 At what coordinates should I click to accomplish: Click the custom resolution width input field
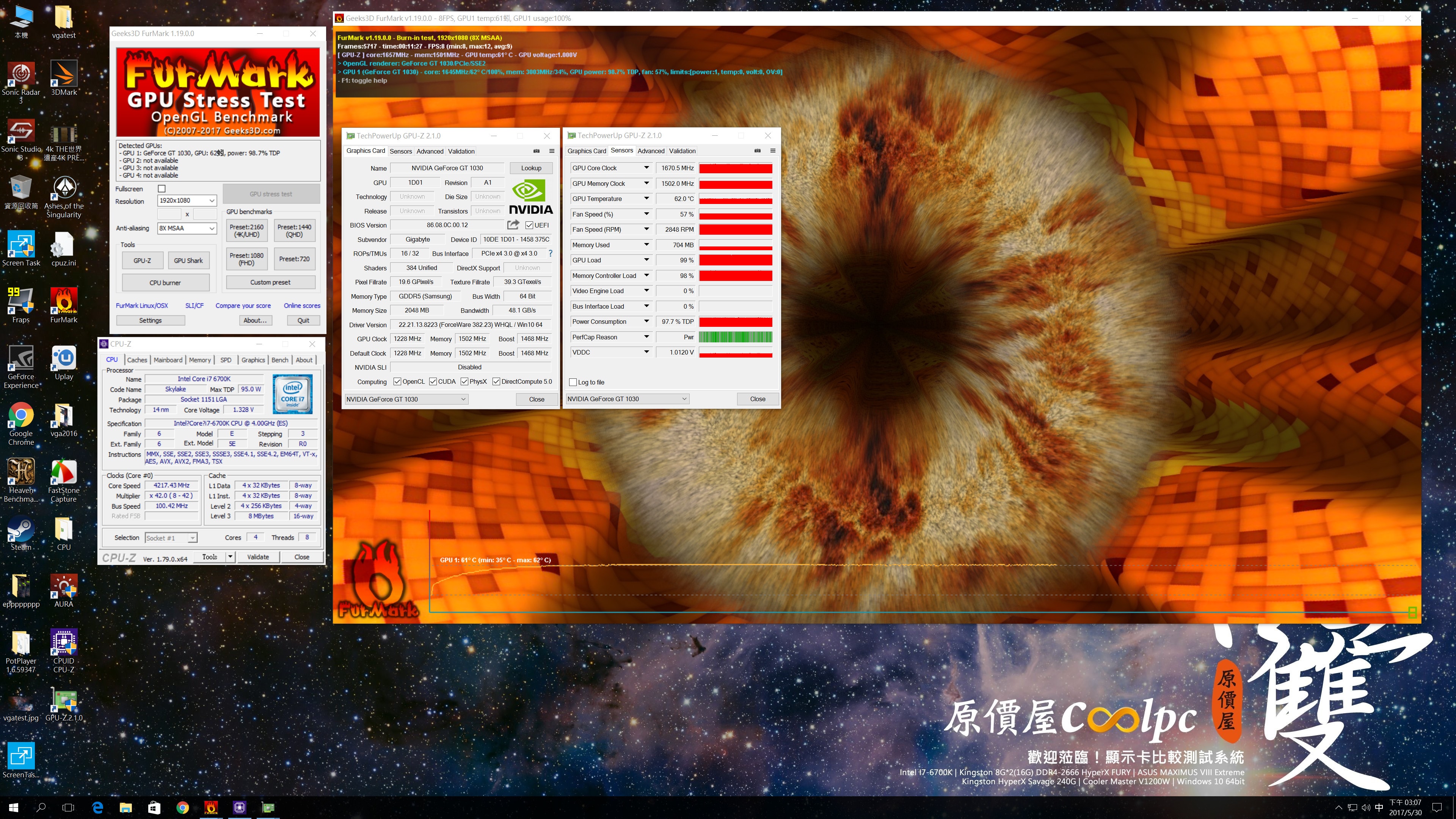169,214
